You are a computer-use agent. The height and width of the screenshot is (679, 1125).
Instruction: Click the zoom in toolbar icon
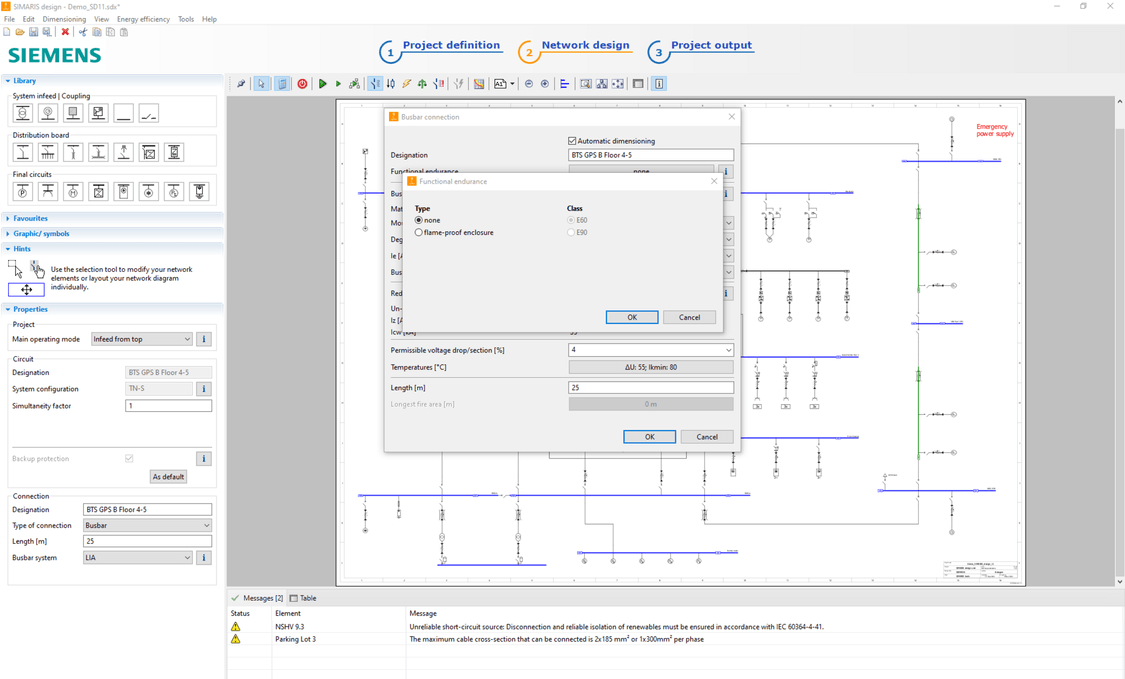[544, 83]
